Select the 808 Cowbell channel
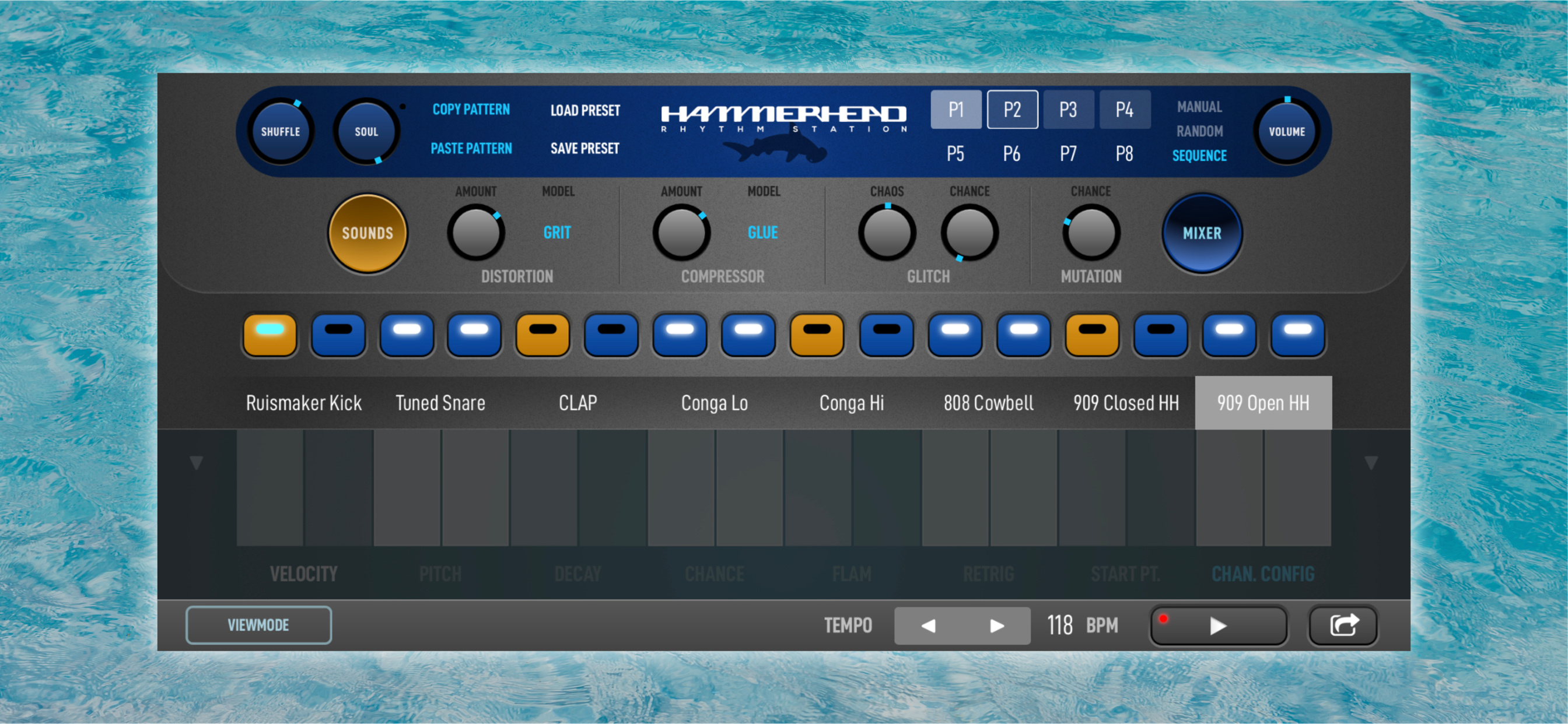1568x724 pixels. pyautogui.click(x=989, y=403)
